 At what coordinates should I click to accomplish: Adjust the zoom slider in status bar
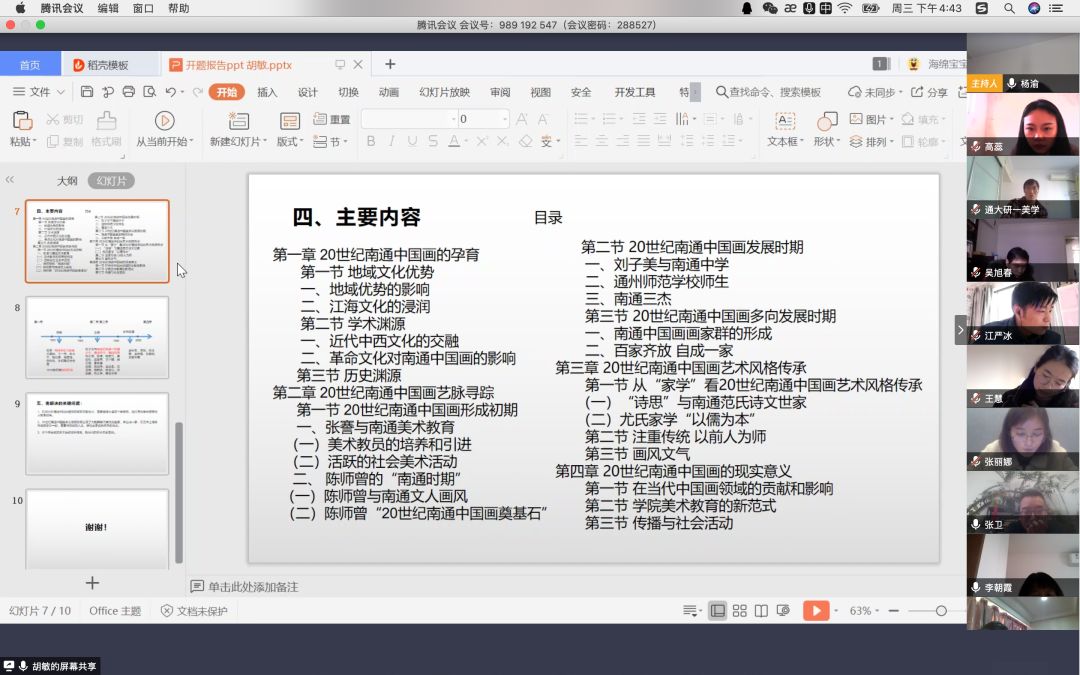[x=941, y=611]
